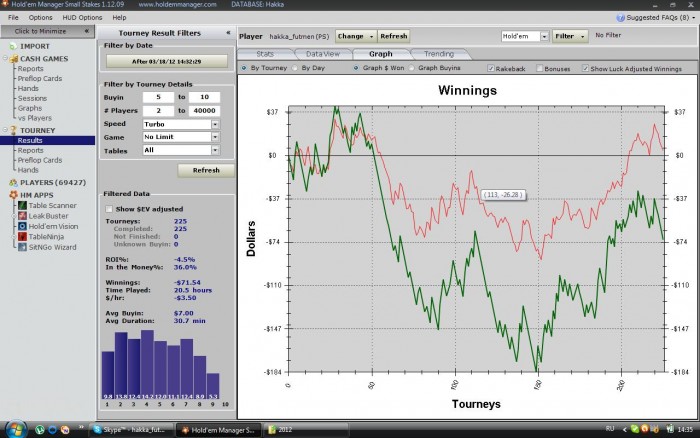
Task: Click Refresh button beside Change
Action: (x=393, y=36)
